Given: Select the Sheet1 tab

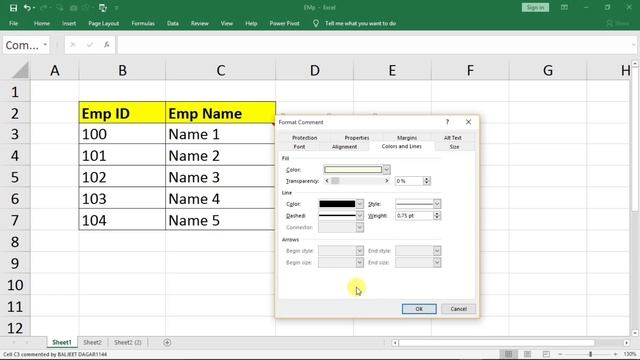Looking at the screenshot, I should tap(62, 342).
